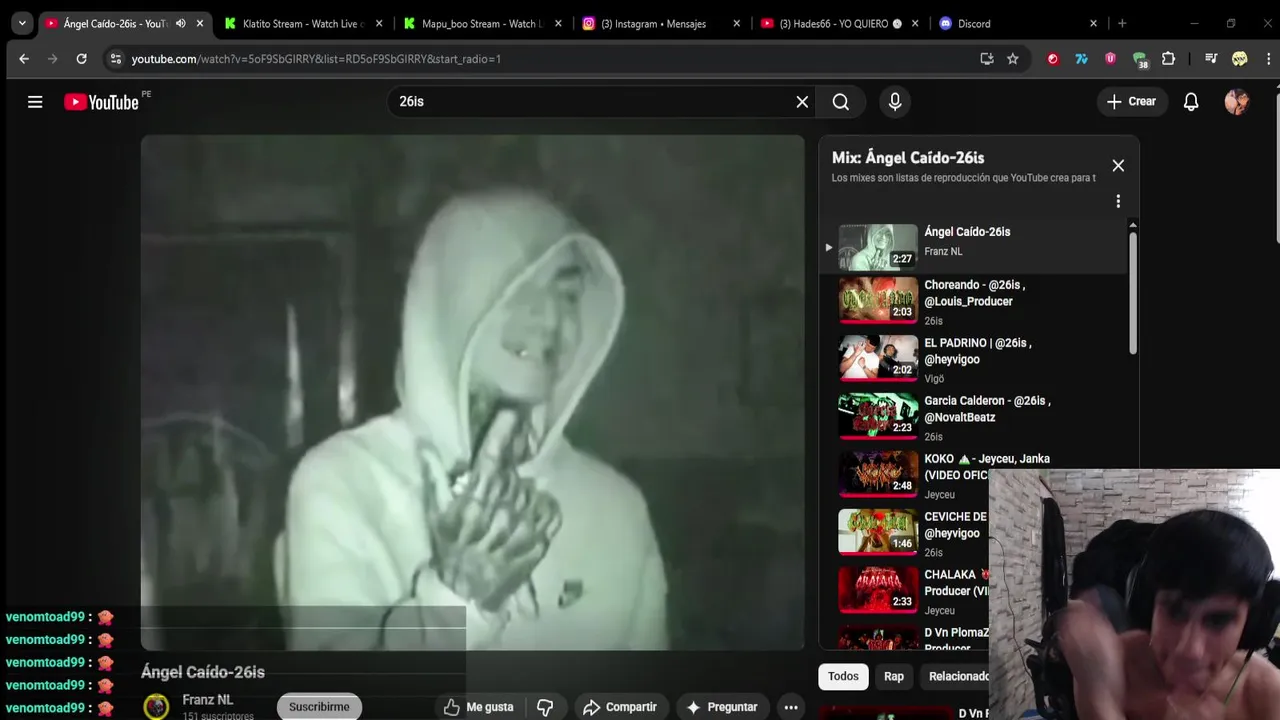Open the 7TV extension icon
The height and width of the screenshot is (720, 1280).
pyautogui.click(x=1081, y=59)
